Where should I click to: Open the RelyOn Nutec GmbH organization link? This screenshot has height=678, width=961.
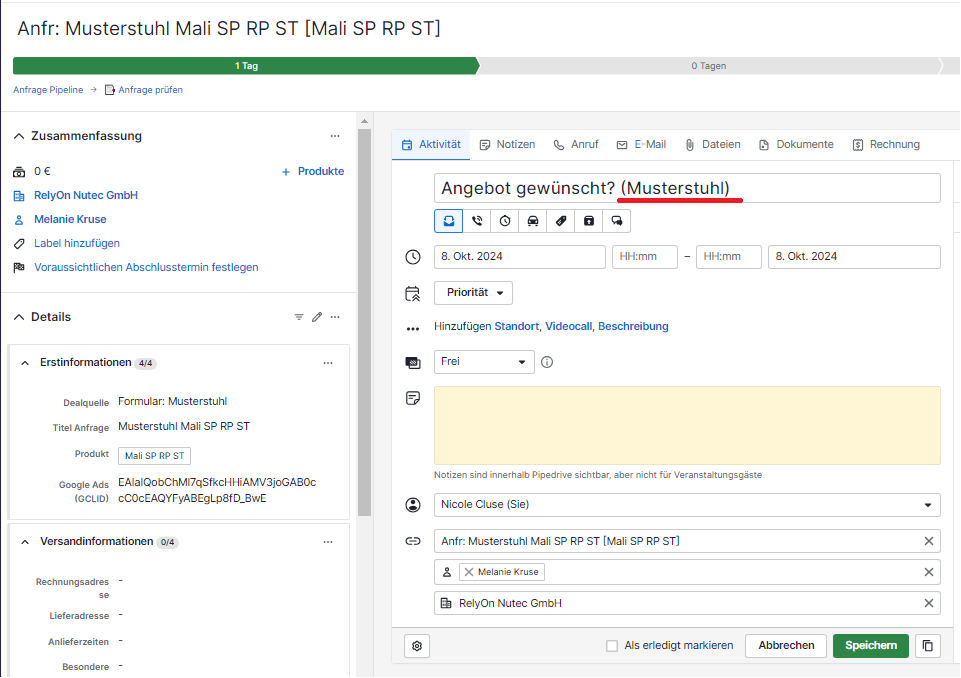click(86, 195)
